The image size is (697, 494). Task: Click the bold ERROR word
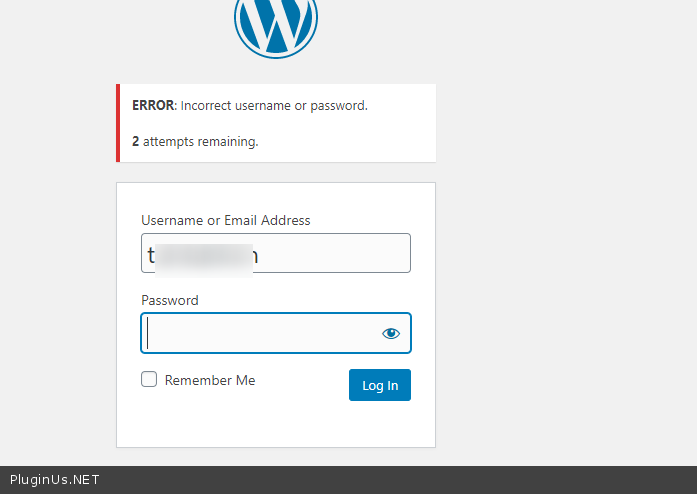[153, 105]
